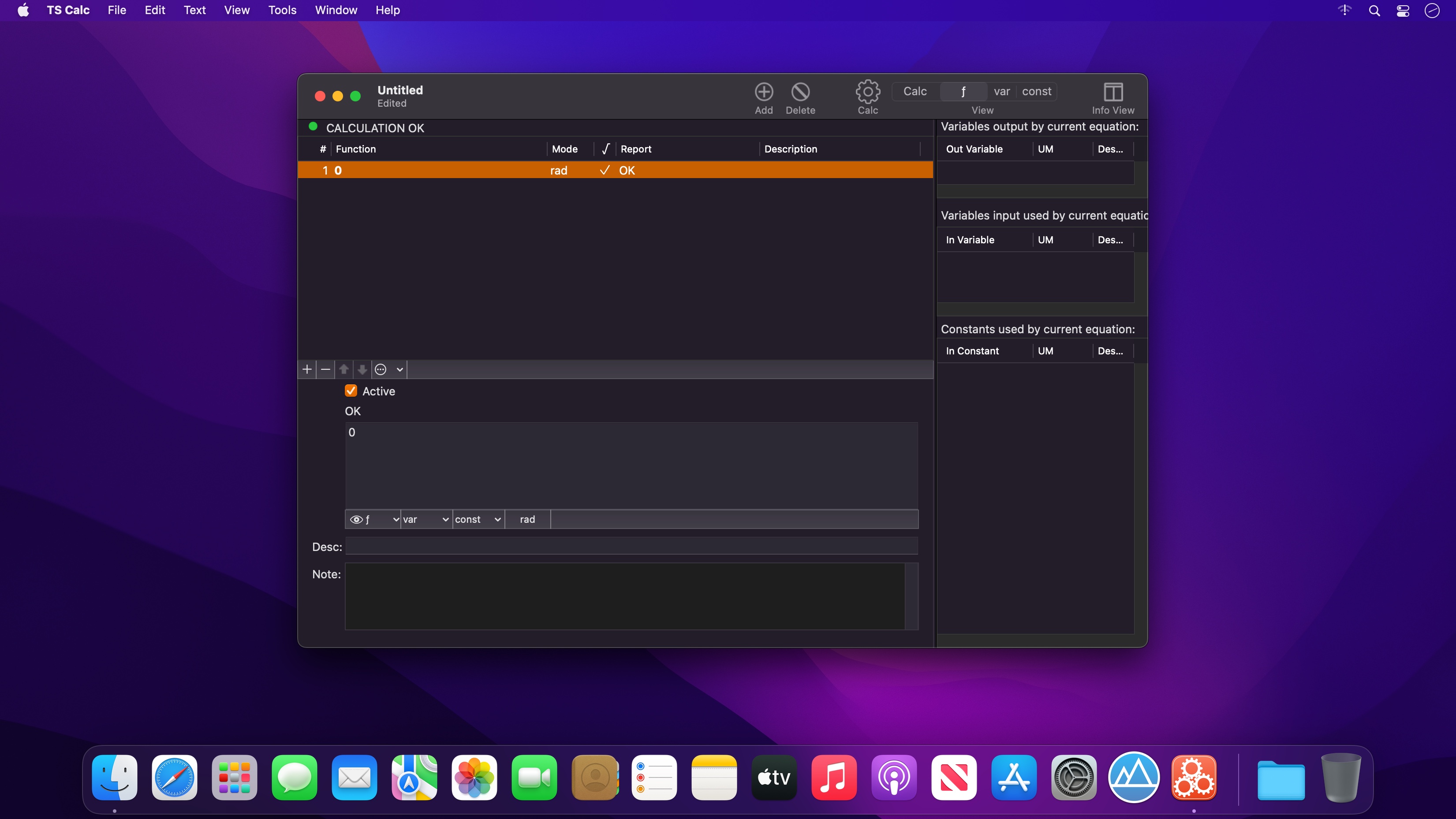This screenshot has height=819, width=1456.
Task: Click the Desc input field
Action: [x=631, y=547]
